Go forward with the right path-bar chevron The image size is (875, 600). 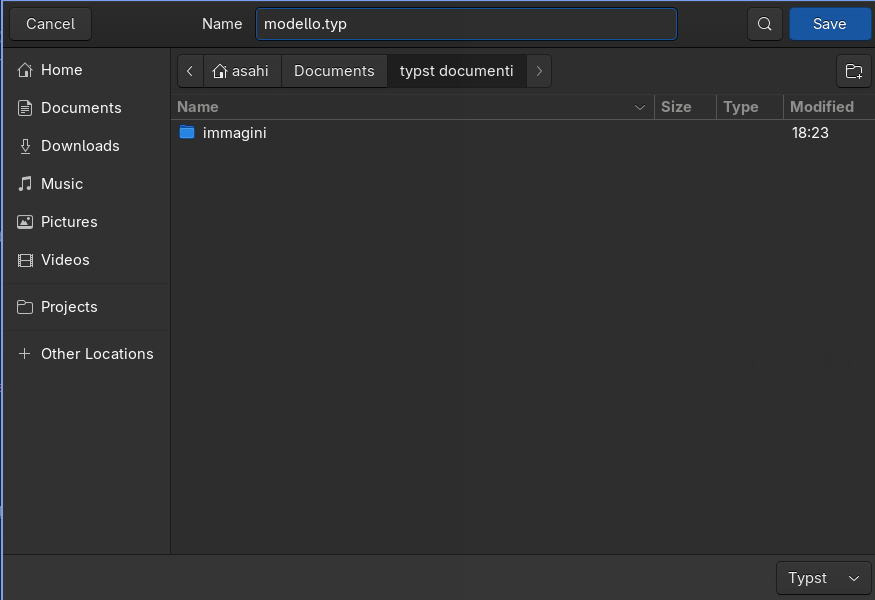[539, 71]
